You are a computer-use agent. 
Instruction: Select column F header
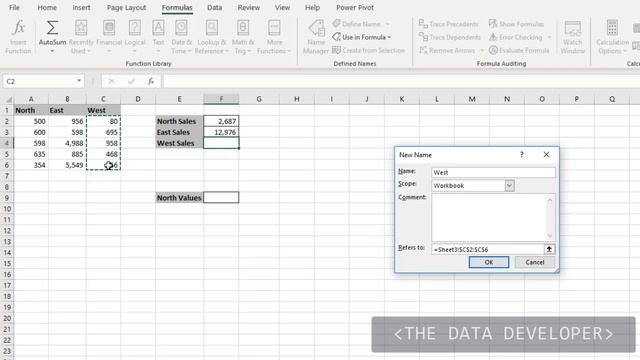[221, 99]
